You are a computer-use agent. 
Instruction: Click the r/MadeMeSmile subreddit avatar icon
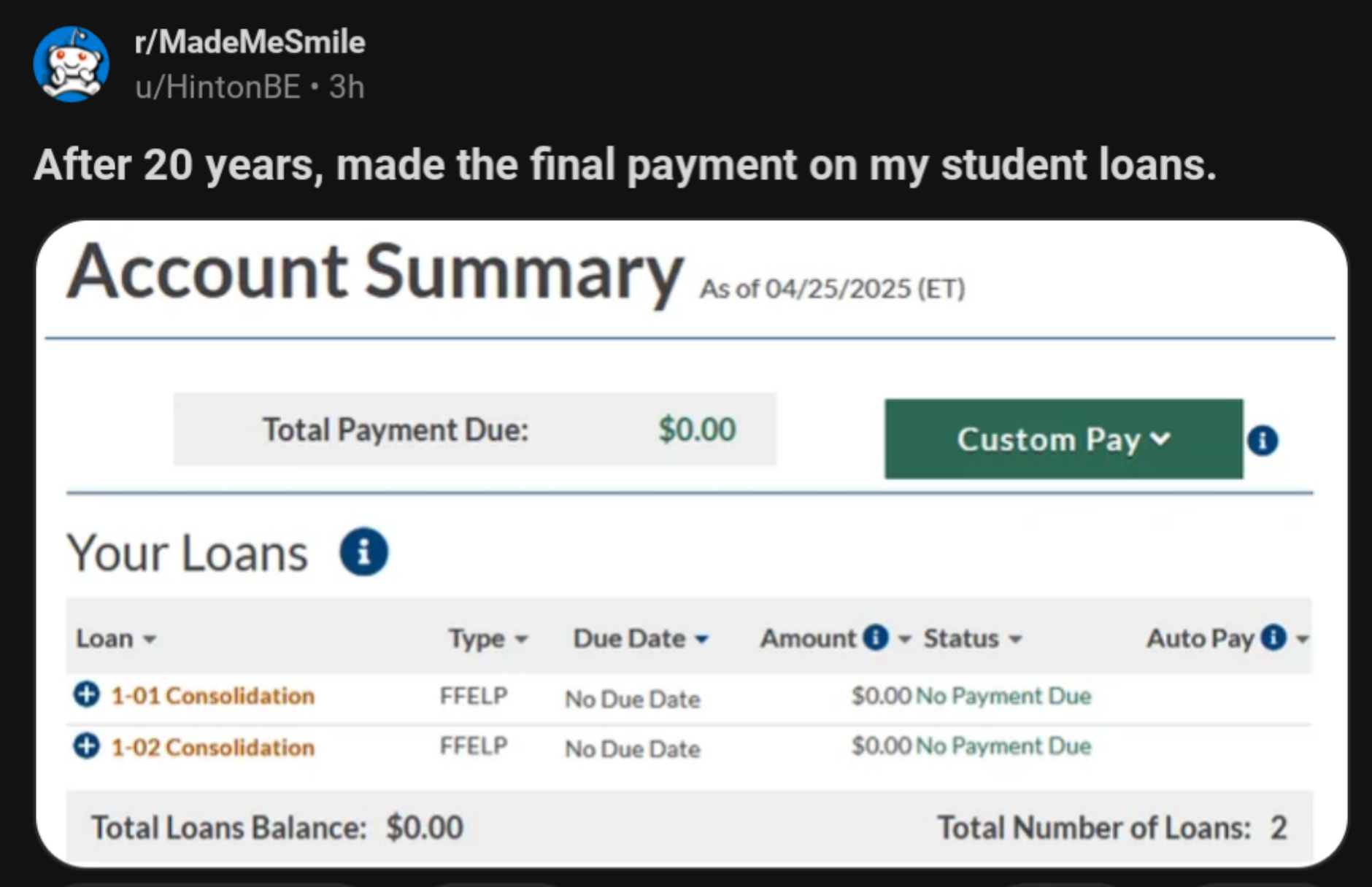point(71,64)
